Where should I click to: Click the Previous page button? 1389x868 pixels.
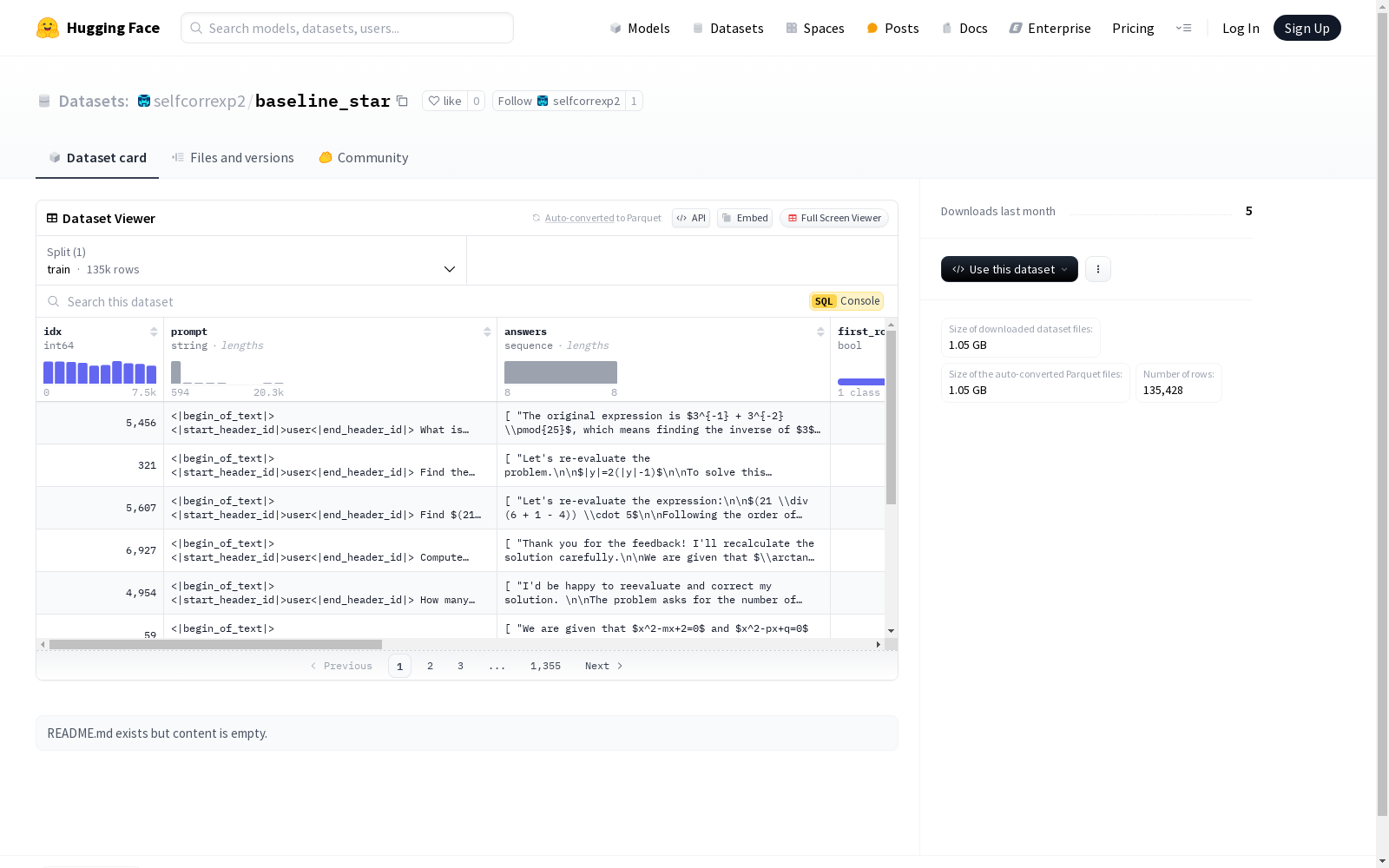point(341,666)
